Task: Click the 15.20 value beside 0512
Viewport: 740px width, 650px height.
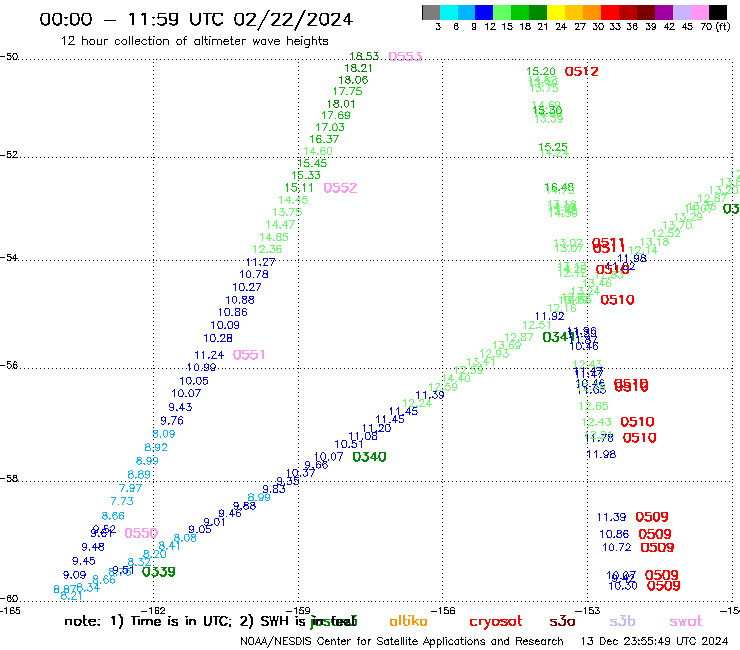Action: (541, 71)
